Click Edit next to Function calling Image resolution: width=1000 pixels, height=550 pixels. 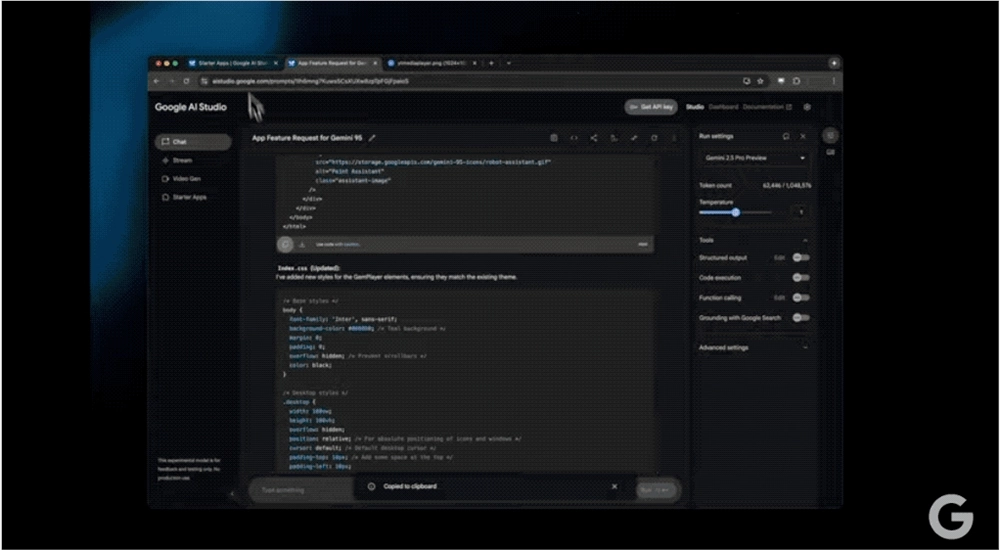click(779, 297)
